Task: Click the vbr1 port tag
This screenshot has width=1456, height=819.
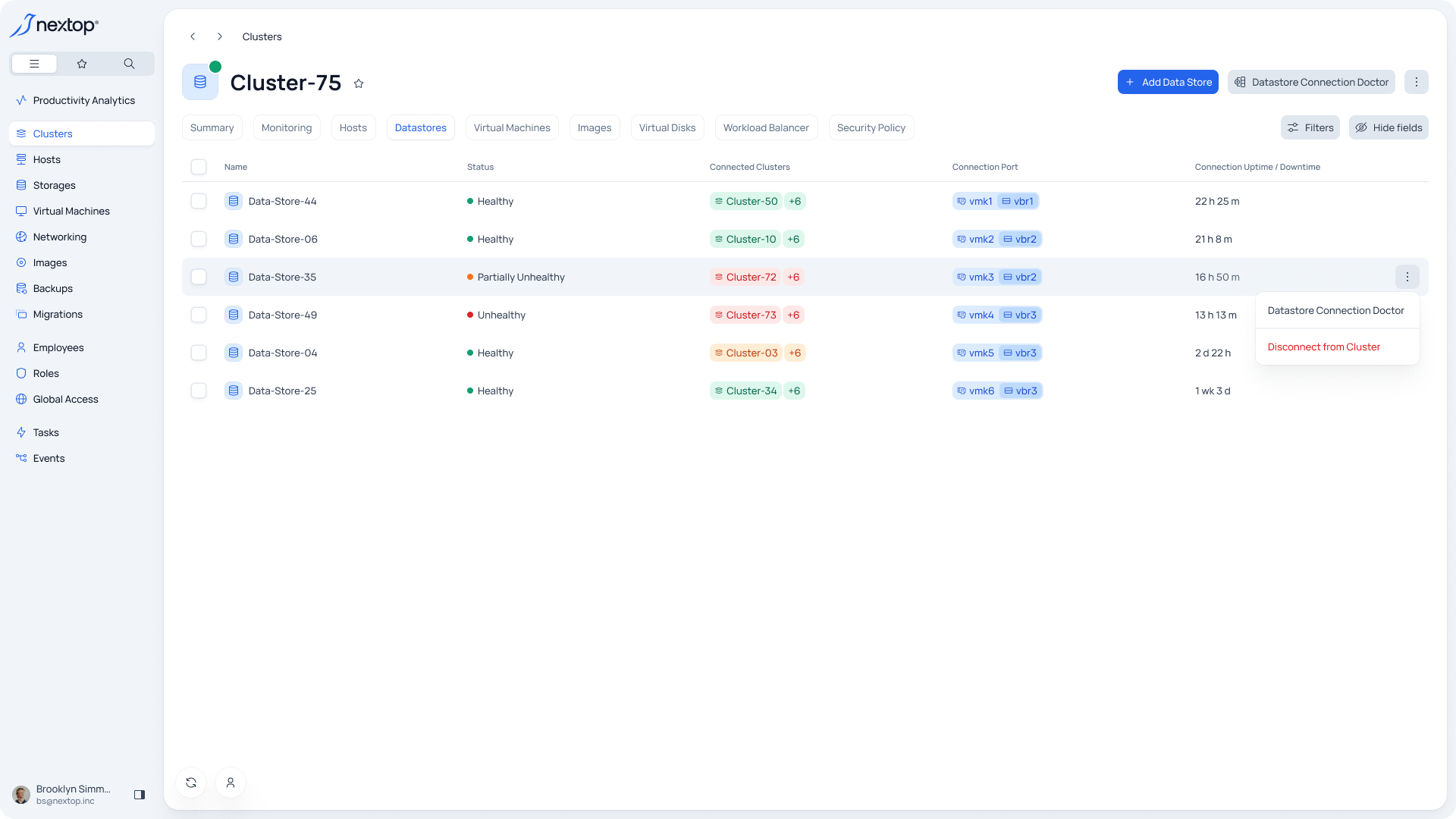Action: coord(1018,201)
